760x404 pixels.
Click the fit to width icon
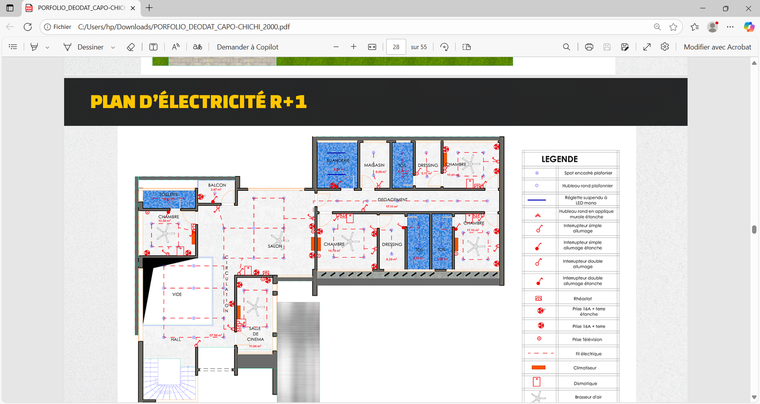(x=372, y=47)
